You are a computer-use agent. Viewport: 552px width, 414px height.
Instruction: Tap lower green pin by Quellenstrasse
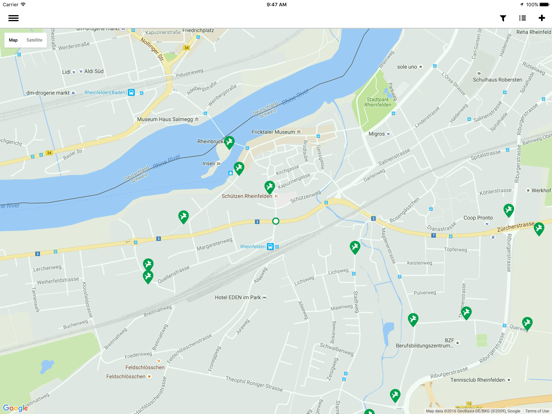pyautogui.click(x=148, y=277)
